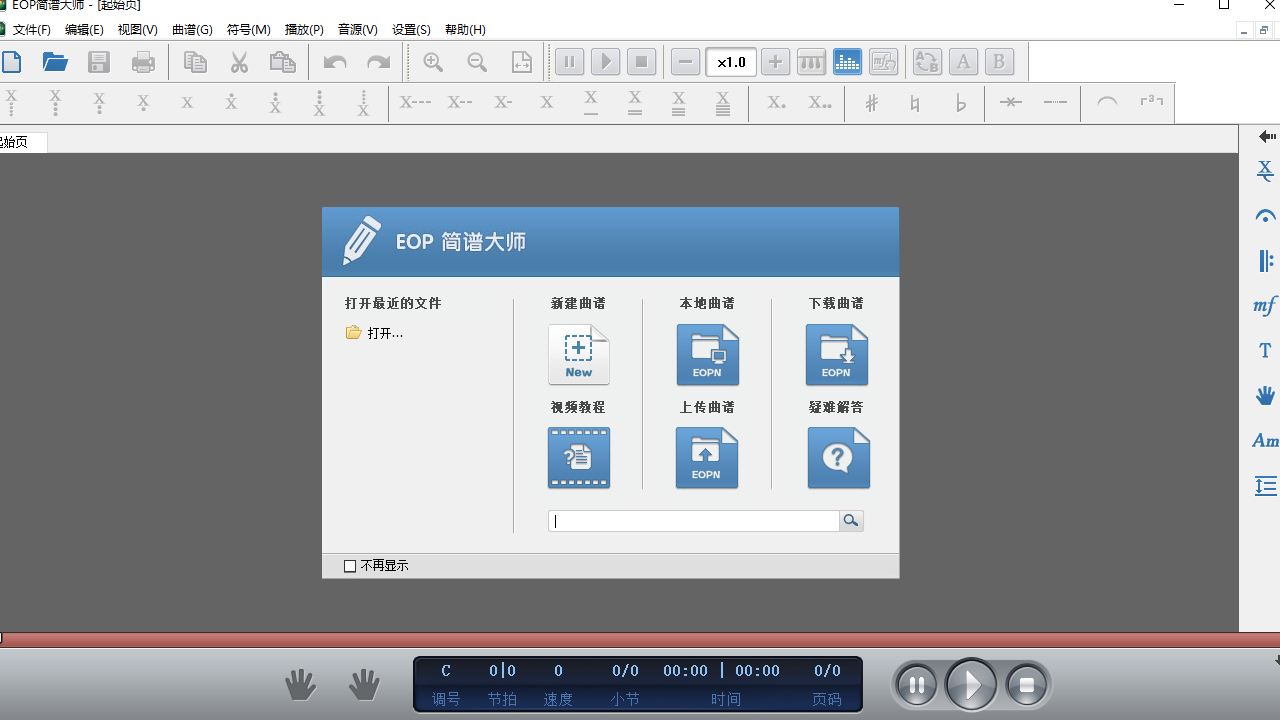Open the line spacing sidebar tool
This screenshot has height=720, width=1280.
pyautogui.click(x=1266, y=486)
